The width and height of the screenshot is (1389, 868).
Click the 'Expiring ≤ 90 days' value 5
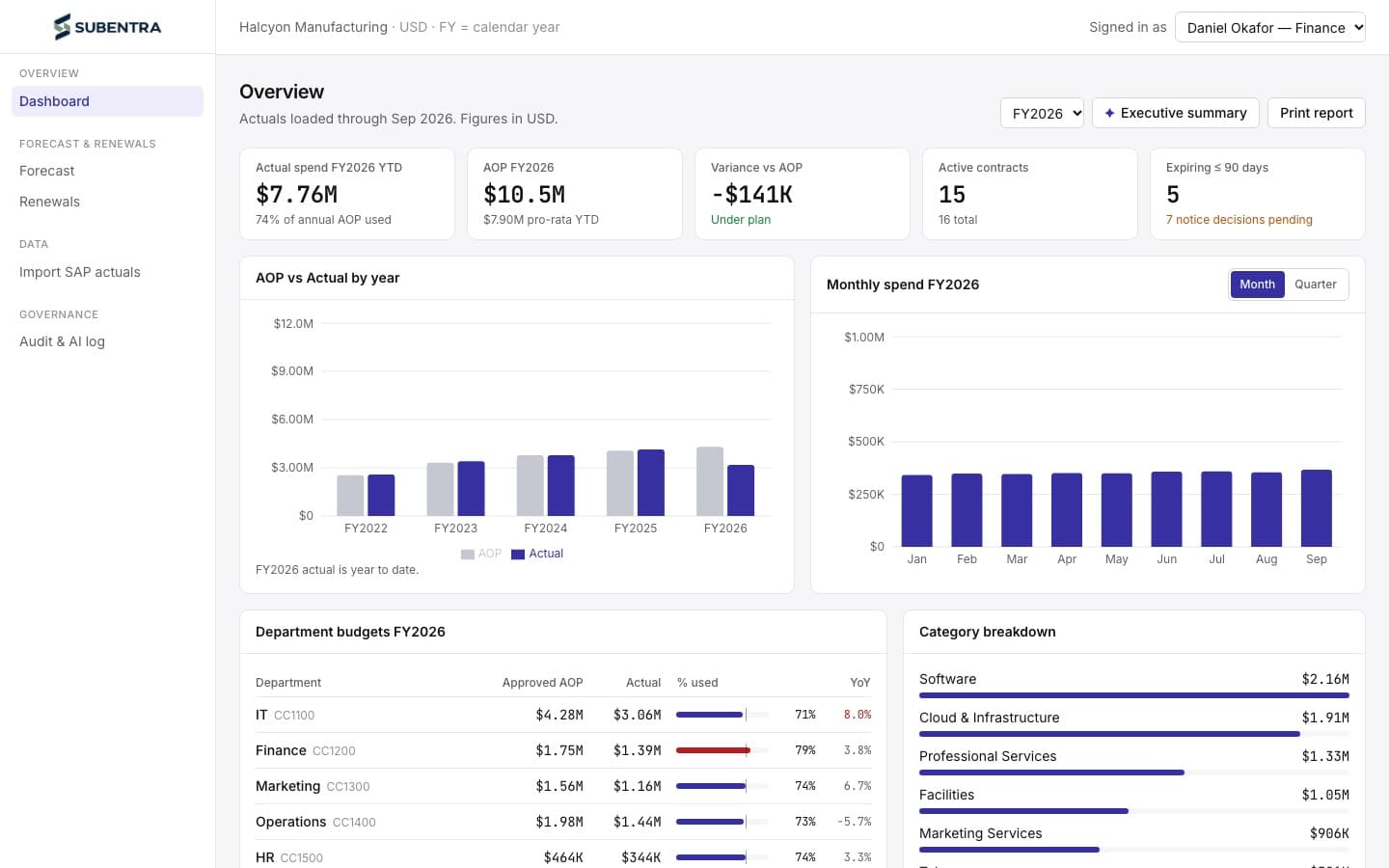1173,195
